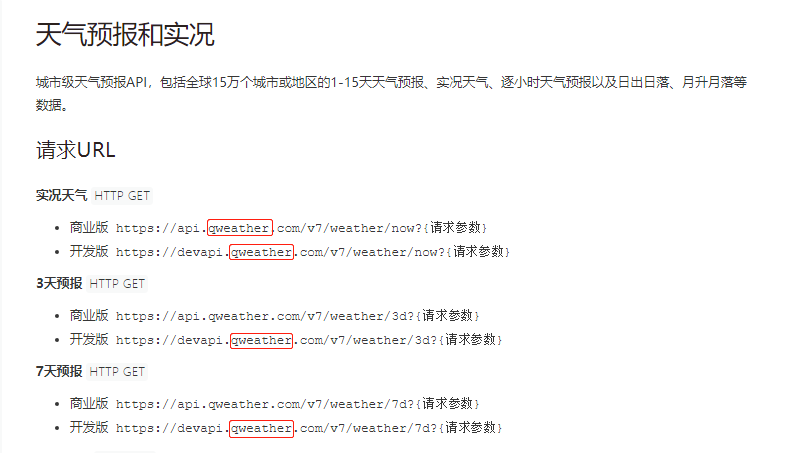Click the 商业版 weather/3d API URL
The image size is (808, 453).
coord(298,316)
